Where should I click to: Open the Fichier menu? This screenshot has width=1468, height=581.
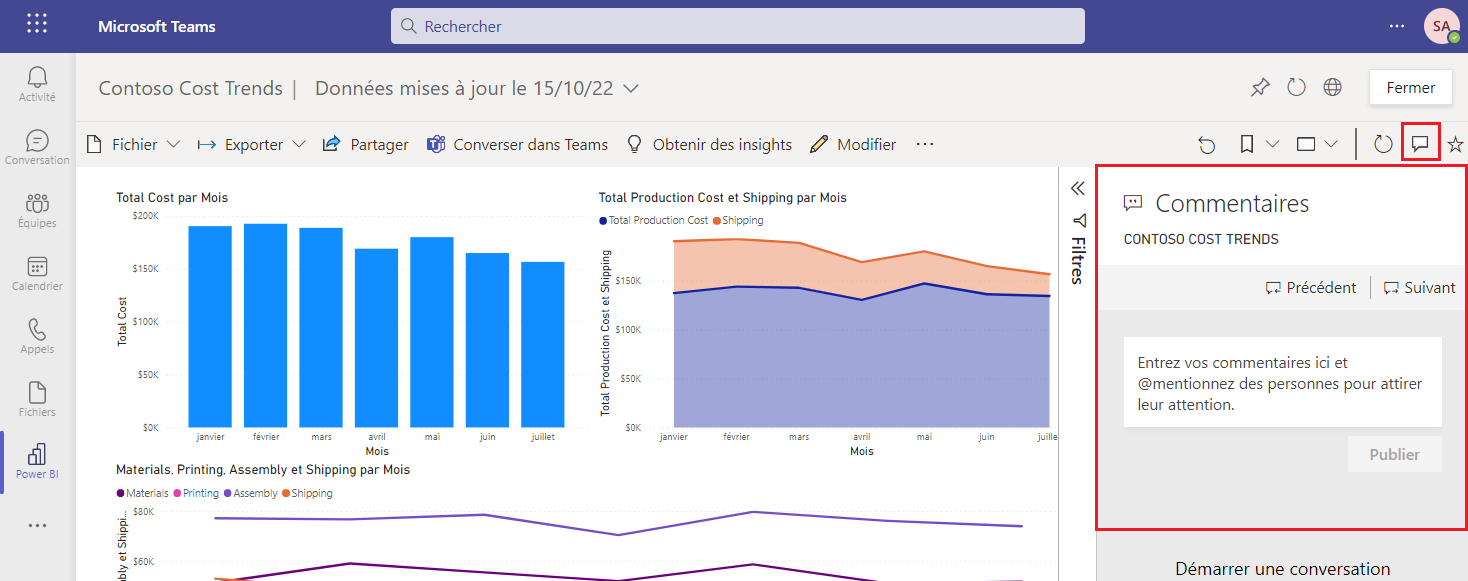click(x=133, y=145)
